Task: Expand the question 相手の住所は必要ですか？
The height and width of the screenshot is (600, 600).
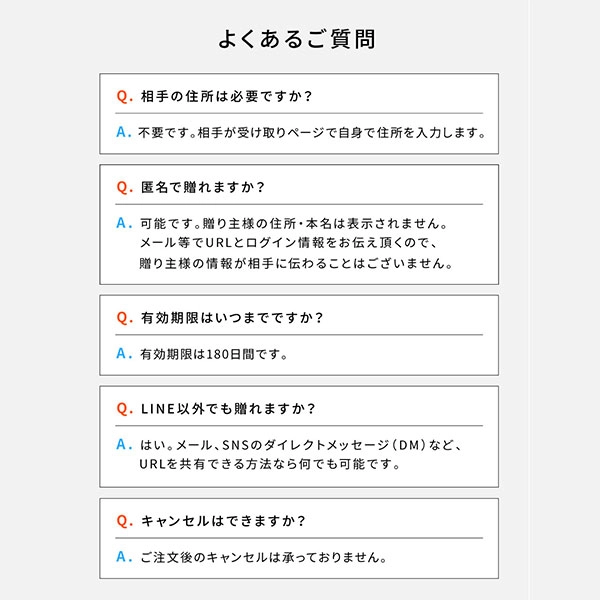Action: click(227, 96)
